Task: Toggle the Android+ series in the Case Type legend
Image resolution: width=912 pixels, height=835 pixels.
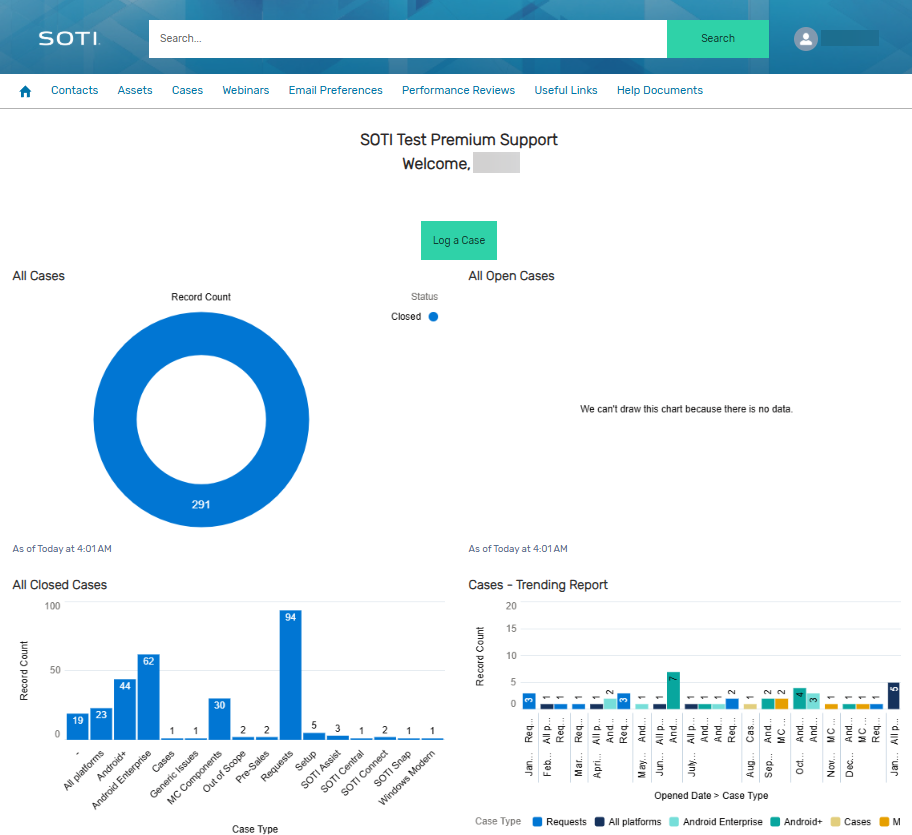Action: (x=776, y=822)
